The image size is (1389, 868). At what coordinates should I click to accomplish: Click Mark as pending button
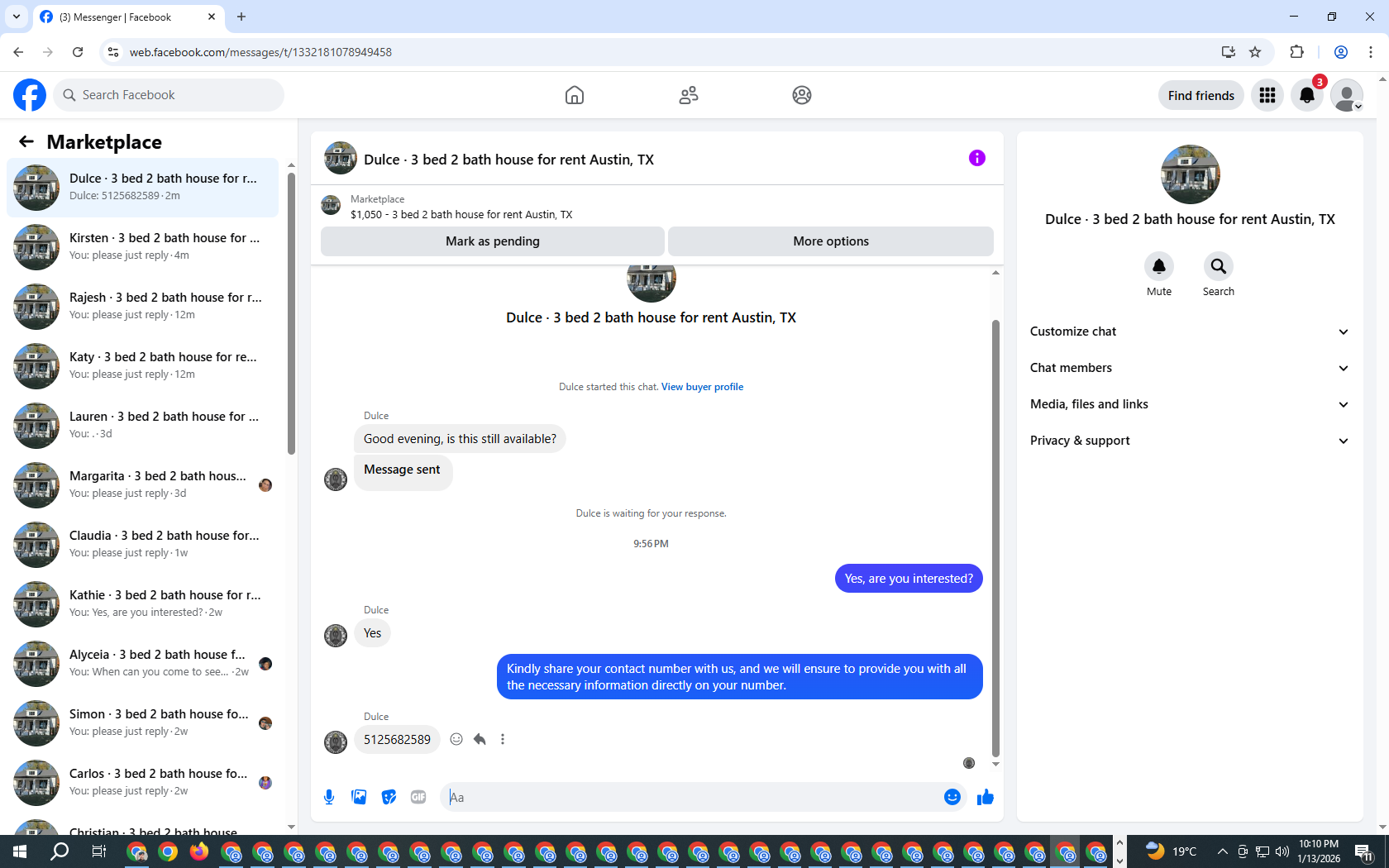[493, 241]
